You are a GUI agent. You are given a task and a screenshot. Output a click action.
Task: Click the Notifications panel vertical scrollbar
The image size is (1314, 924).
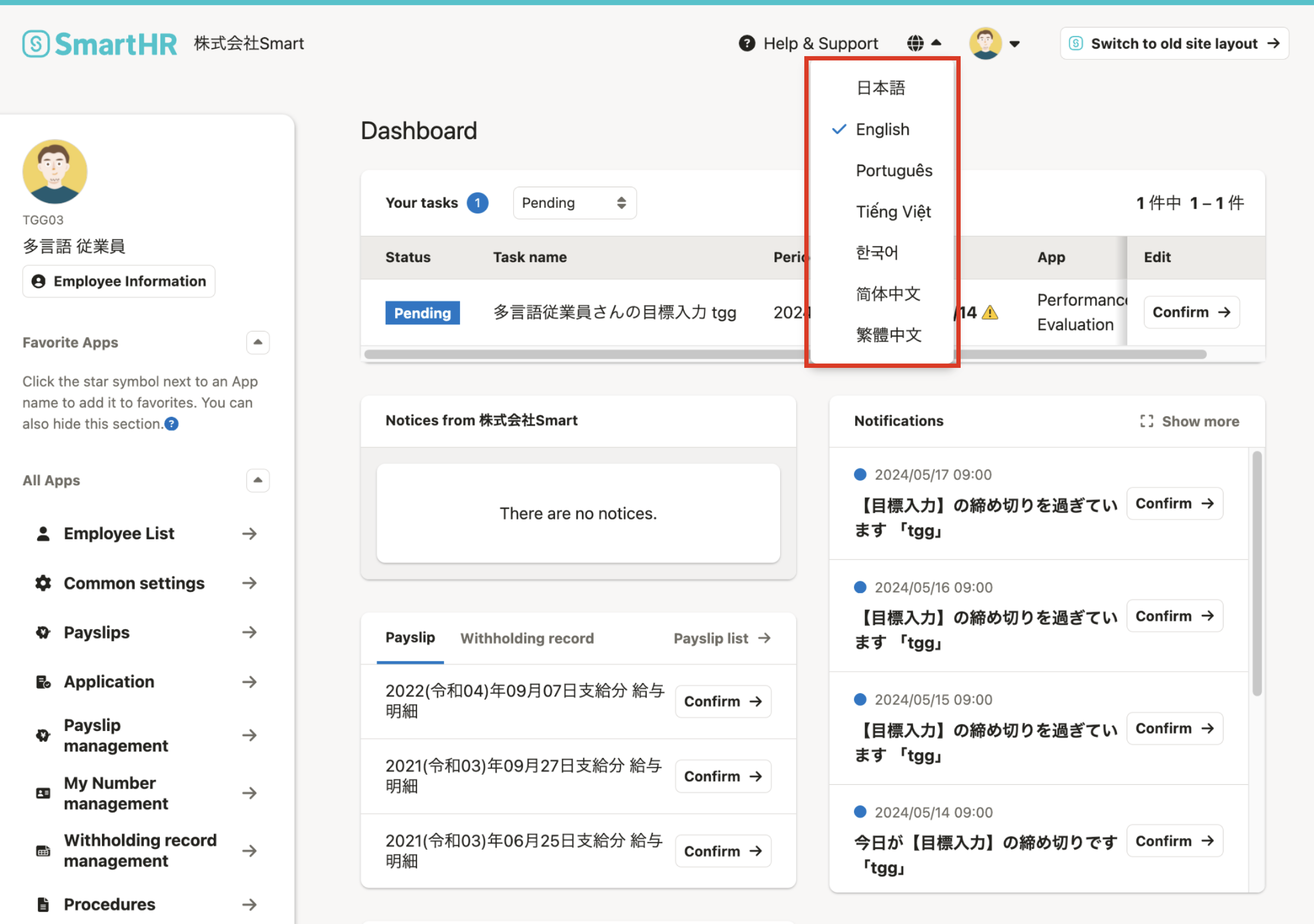(x=1257, y=573)
